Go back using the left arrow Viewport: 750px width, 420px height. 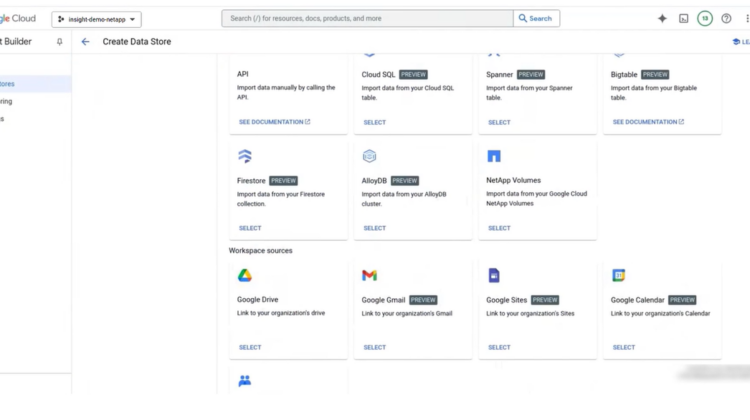click(85, 42)
